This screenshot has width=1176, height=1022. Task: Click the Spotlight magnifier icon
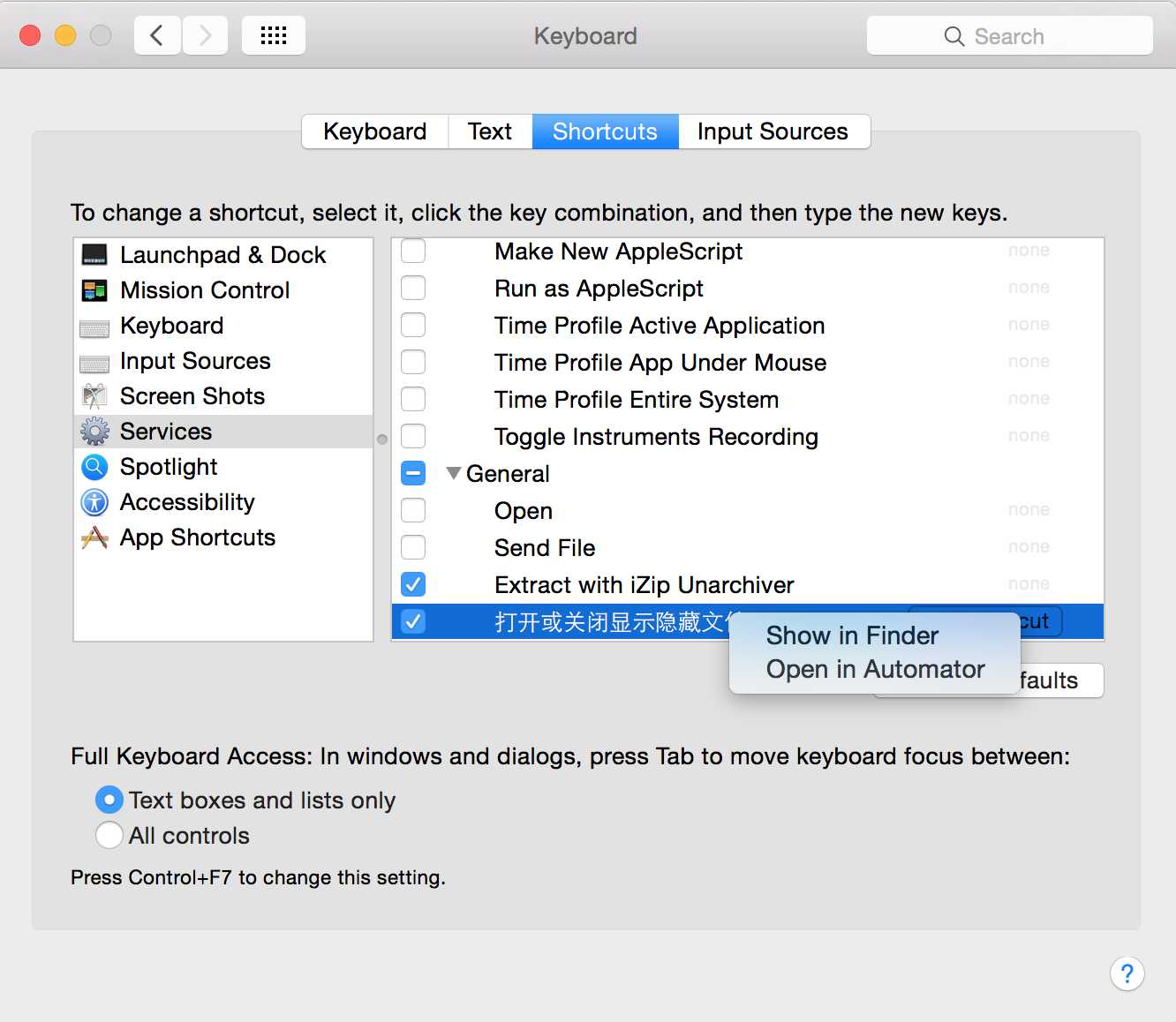click(x=94, y=467)
